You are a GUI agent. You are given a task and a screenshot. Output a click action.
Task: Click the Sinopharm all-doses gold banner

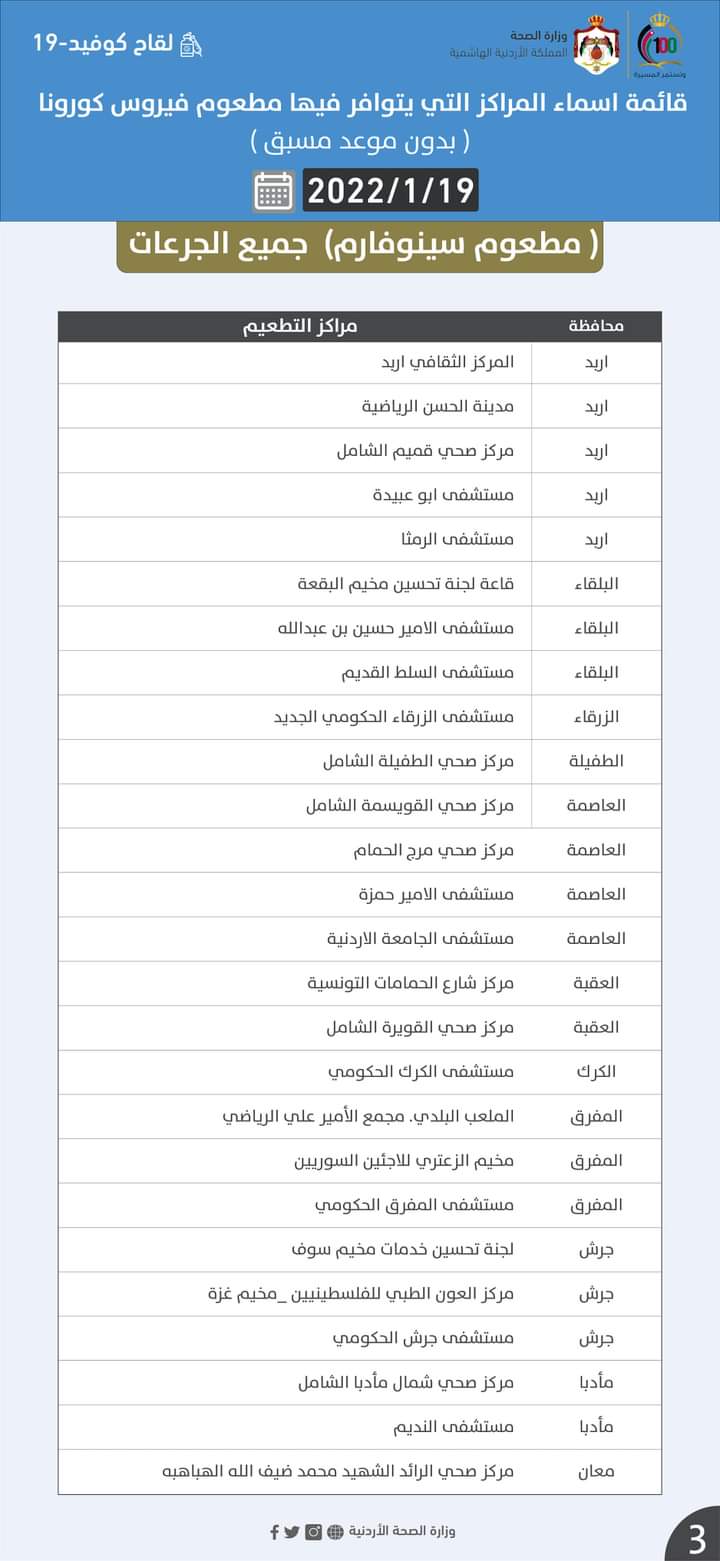360,244
